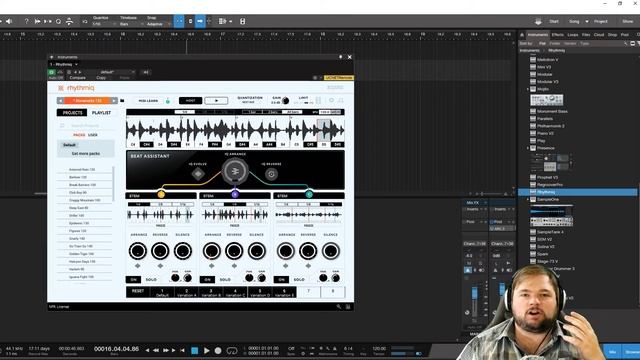Click the next preset arrow in Rhythmiq
This screenshot has width=640, height=360.
[114, 100]
